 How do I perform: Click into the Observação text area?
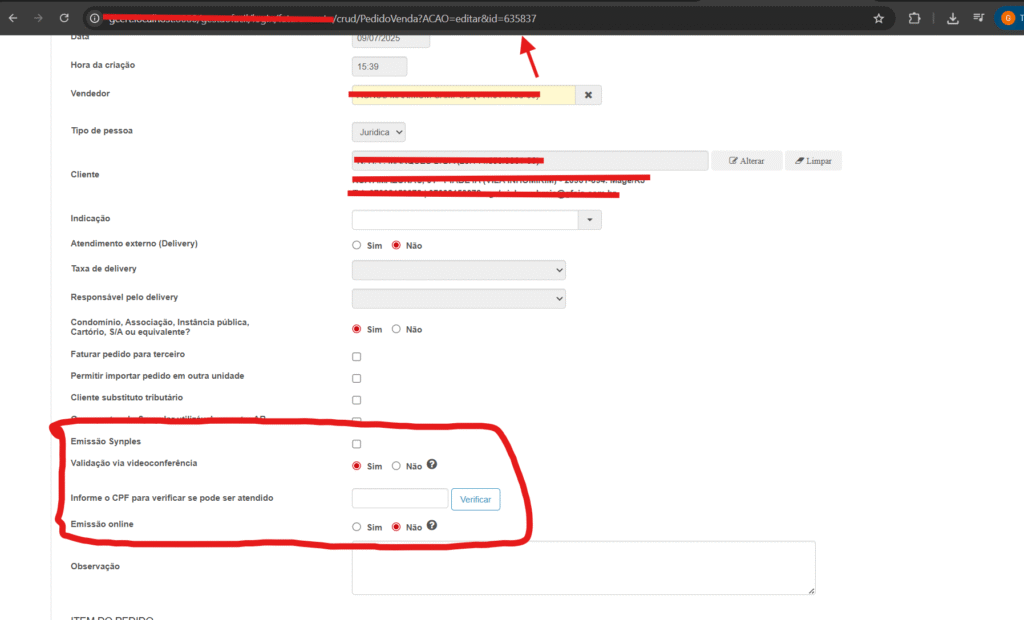pos(583,568)
